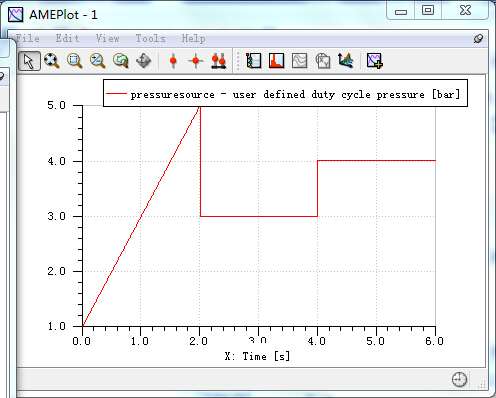This screenshot has width=496, height=398.
Task: Click the pressuresource legend entry
Action: pos(283,94)
